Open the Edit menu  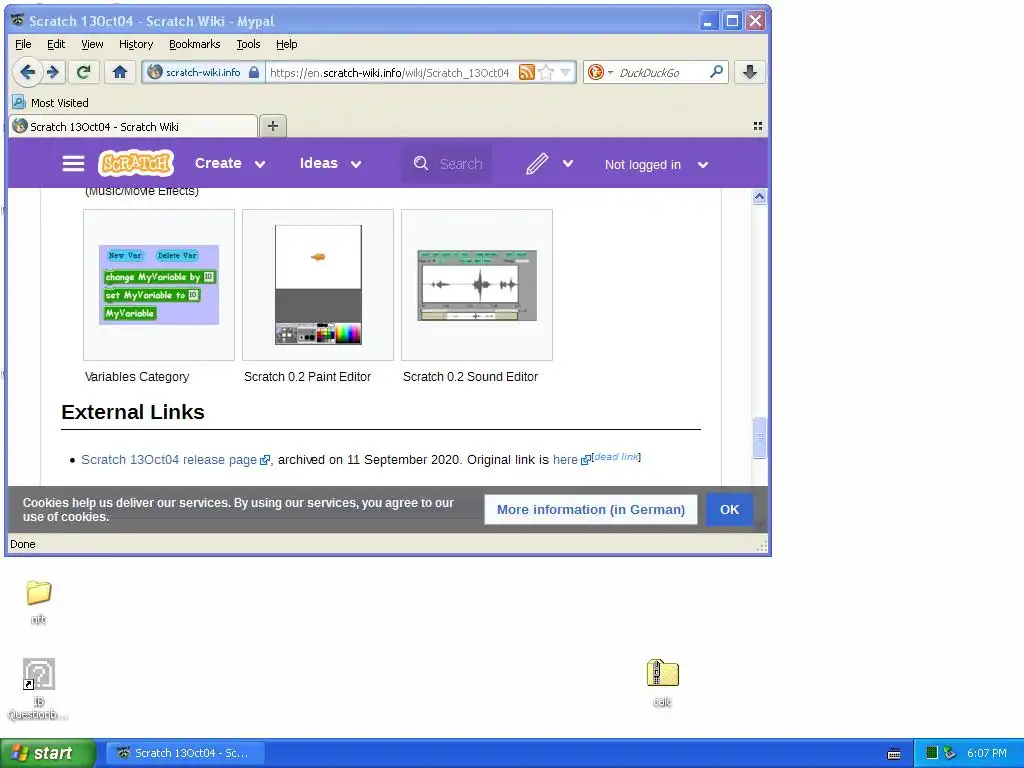(x=56, y=44)
